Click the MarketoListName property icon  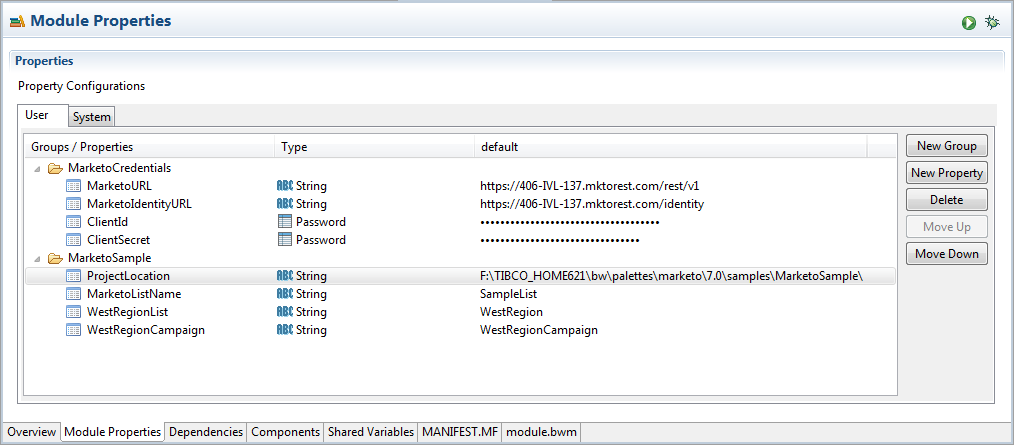point(74,294)
